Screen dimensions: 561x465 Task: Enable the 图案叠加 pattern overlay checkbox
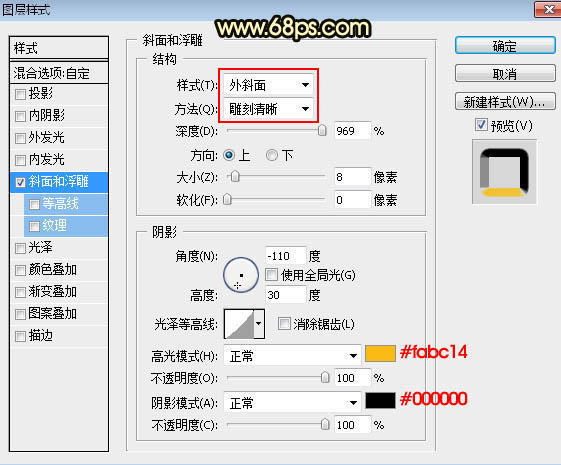point(20,314)
